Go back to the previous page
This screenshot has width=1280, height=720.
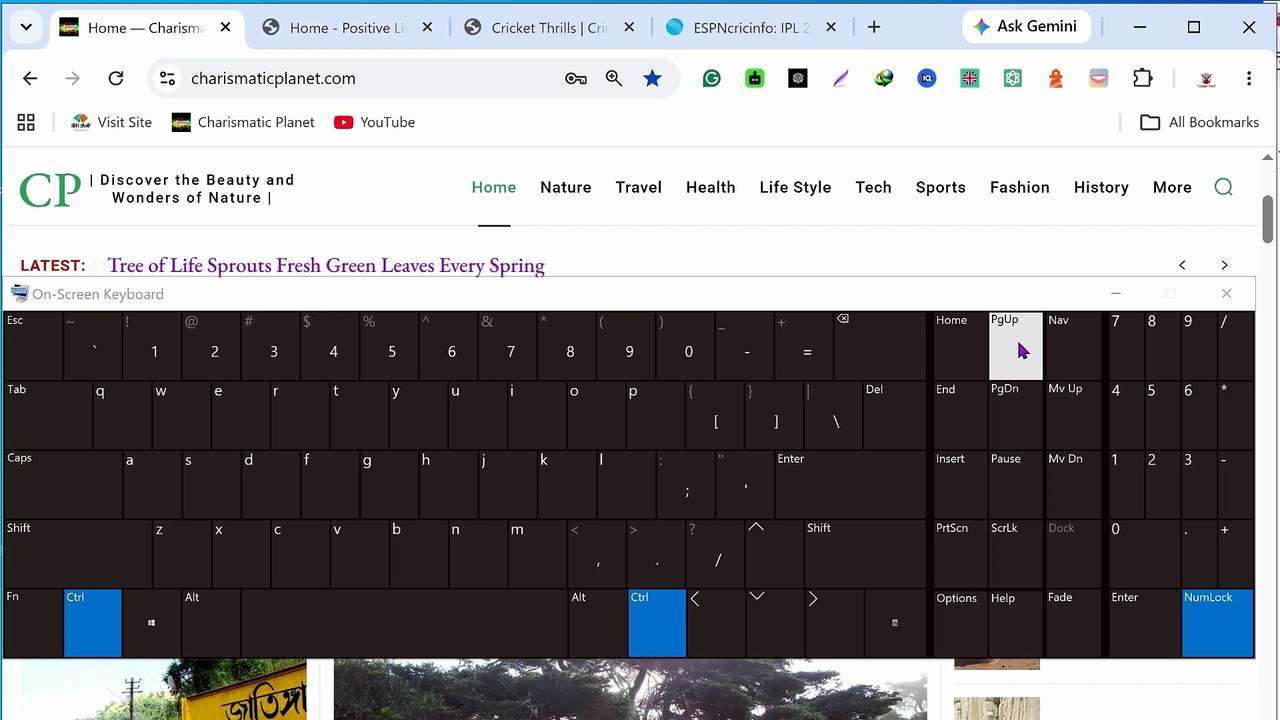click(x=30, y=78)
